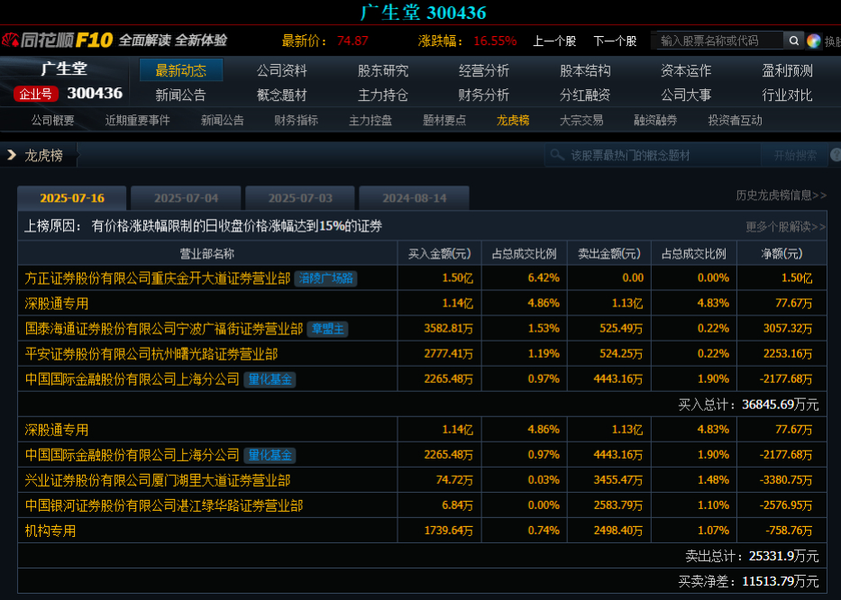The height and width of the screenshot is (600, 841).
Task: Open 中国国际金融上海分公司 in buy list
Action: coord(132,380)
